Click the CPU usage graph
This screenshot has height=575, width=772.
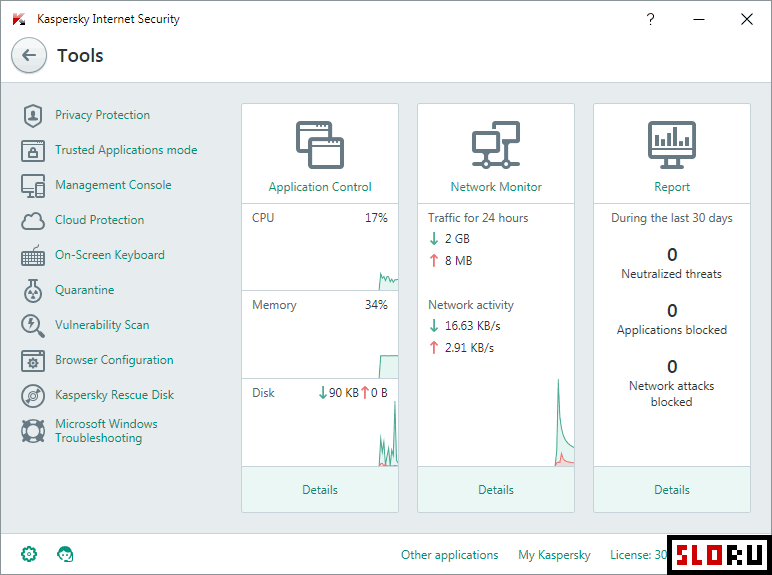point(388,281)
